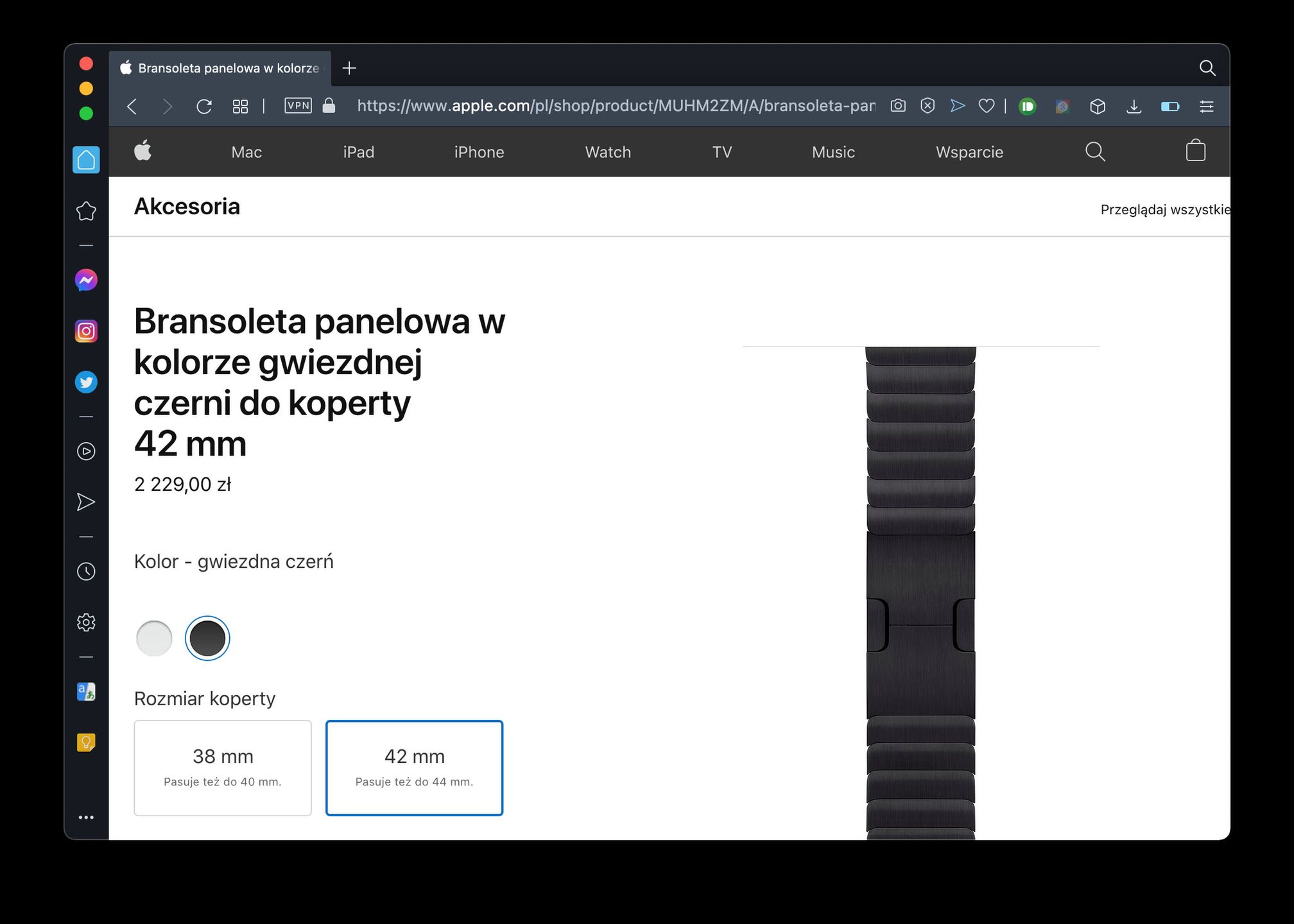
Task: Click the downloads icon in toolbar
Action: (x=1134, y=107)
